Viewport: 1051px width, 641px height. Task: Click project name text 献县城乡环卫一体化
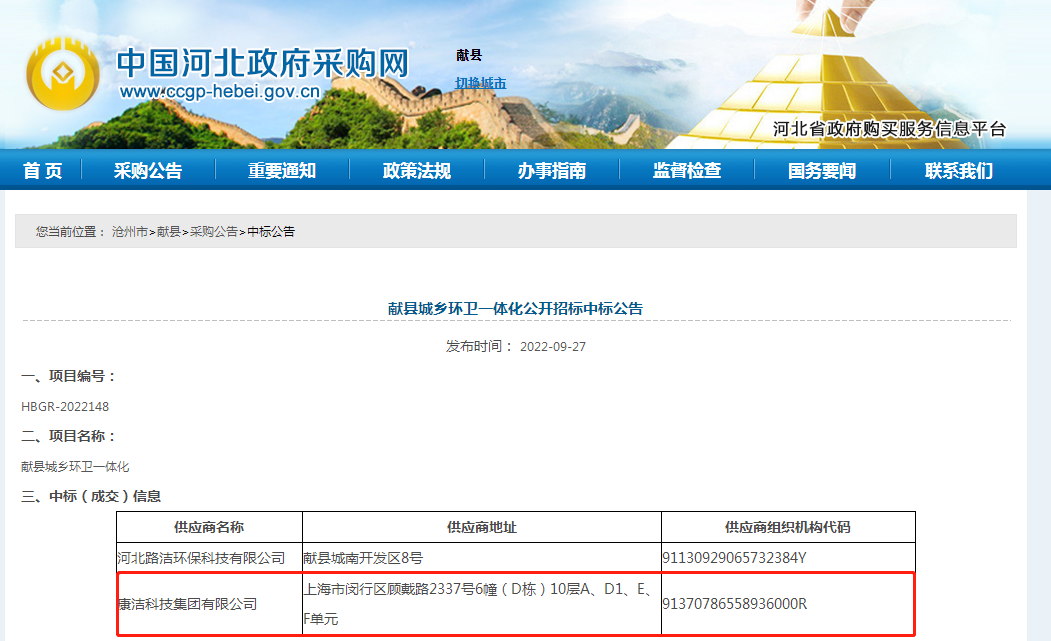click(75, 466)
